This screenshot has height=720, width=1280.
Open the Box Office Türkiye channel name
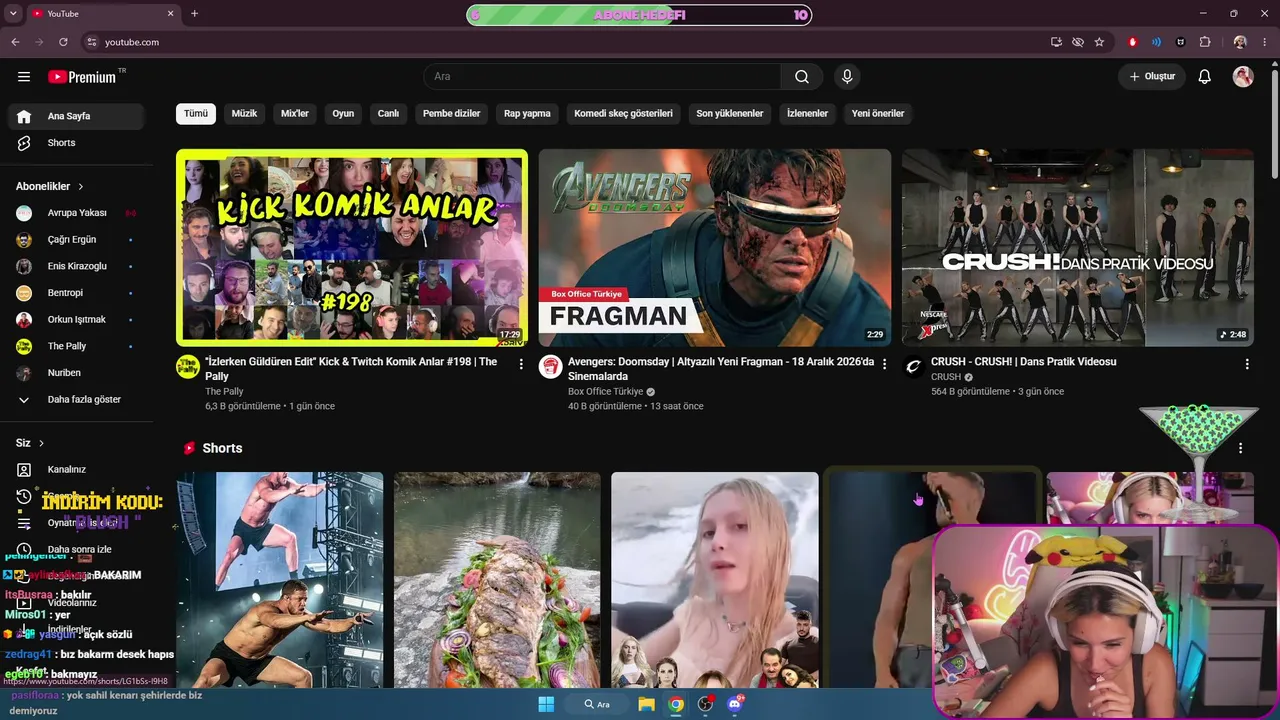tap(605, 392)
